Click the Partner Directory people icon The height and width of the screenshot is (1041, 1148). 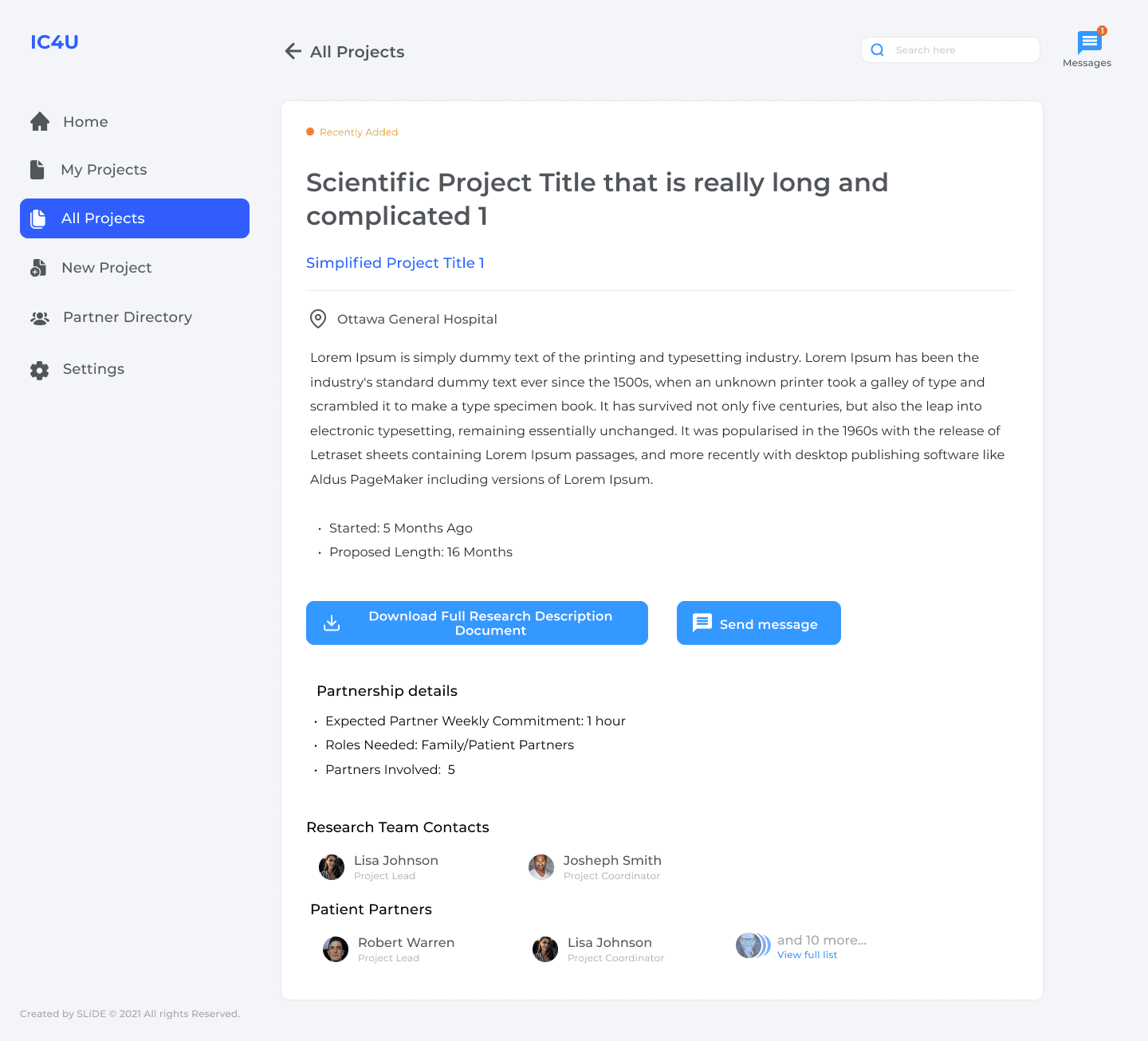click(x=40, y=318)
